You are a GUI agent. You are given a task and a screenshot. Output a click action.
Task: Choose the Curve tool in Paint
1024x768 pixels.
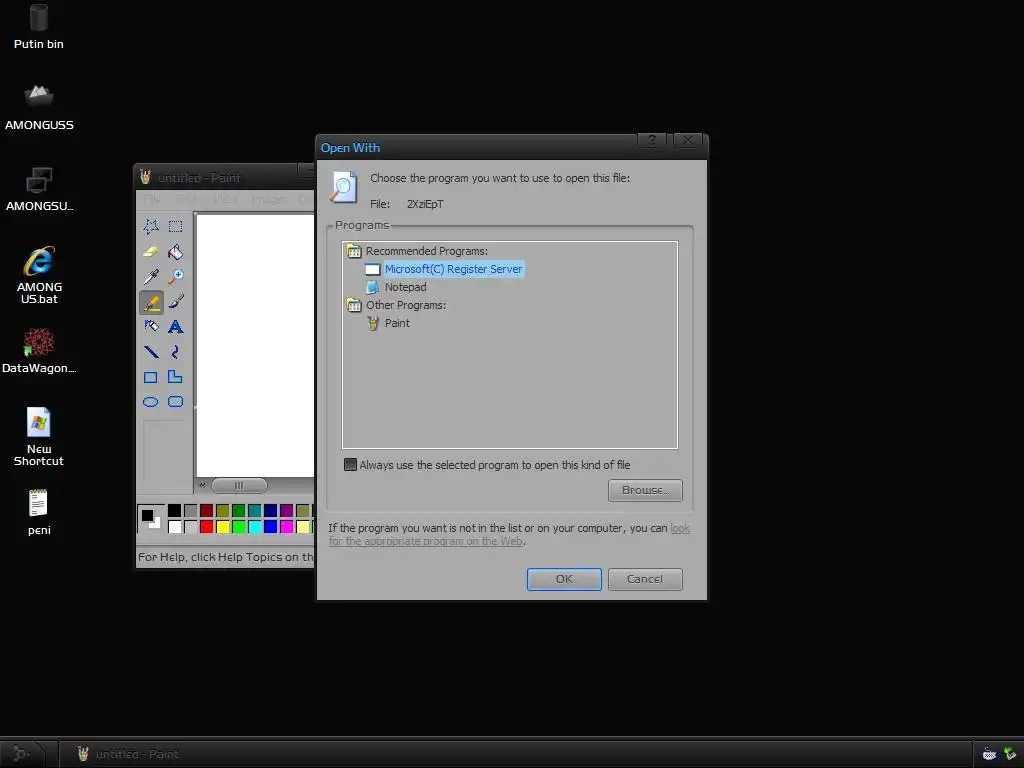(175, 352)
